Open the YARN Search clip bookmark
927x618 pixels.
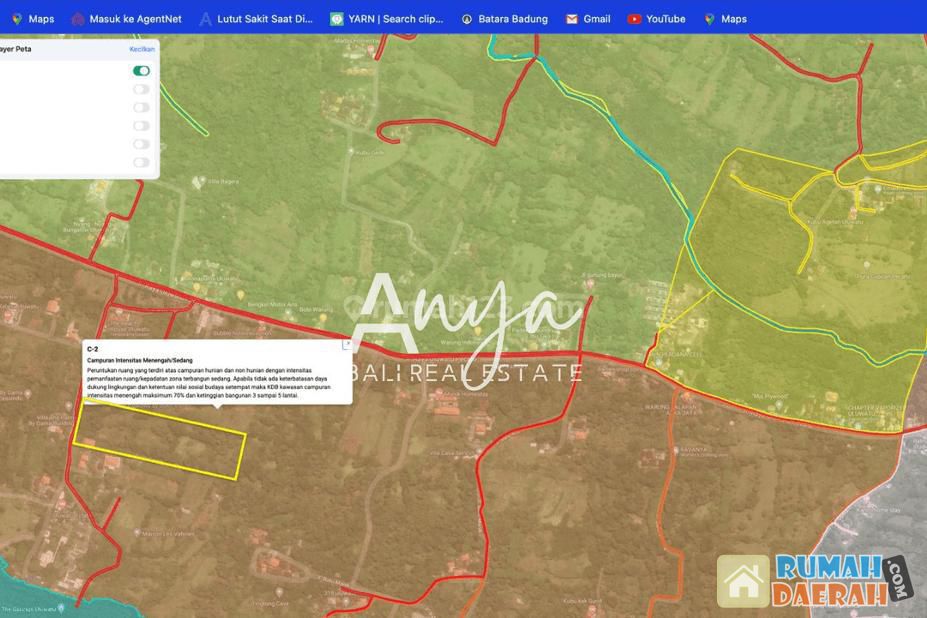387,19
